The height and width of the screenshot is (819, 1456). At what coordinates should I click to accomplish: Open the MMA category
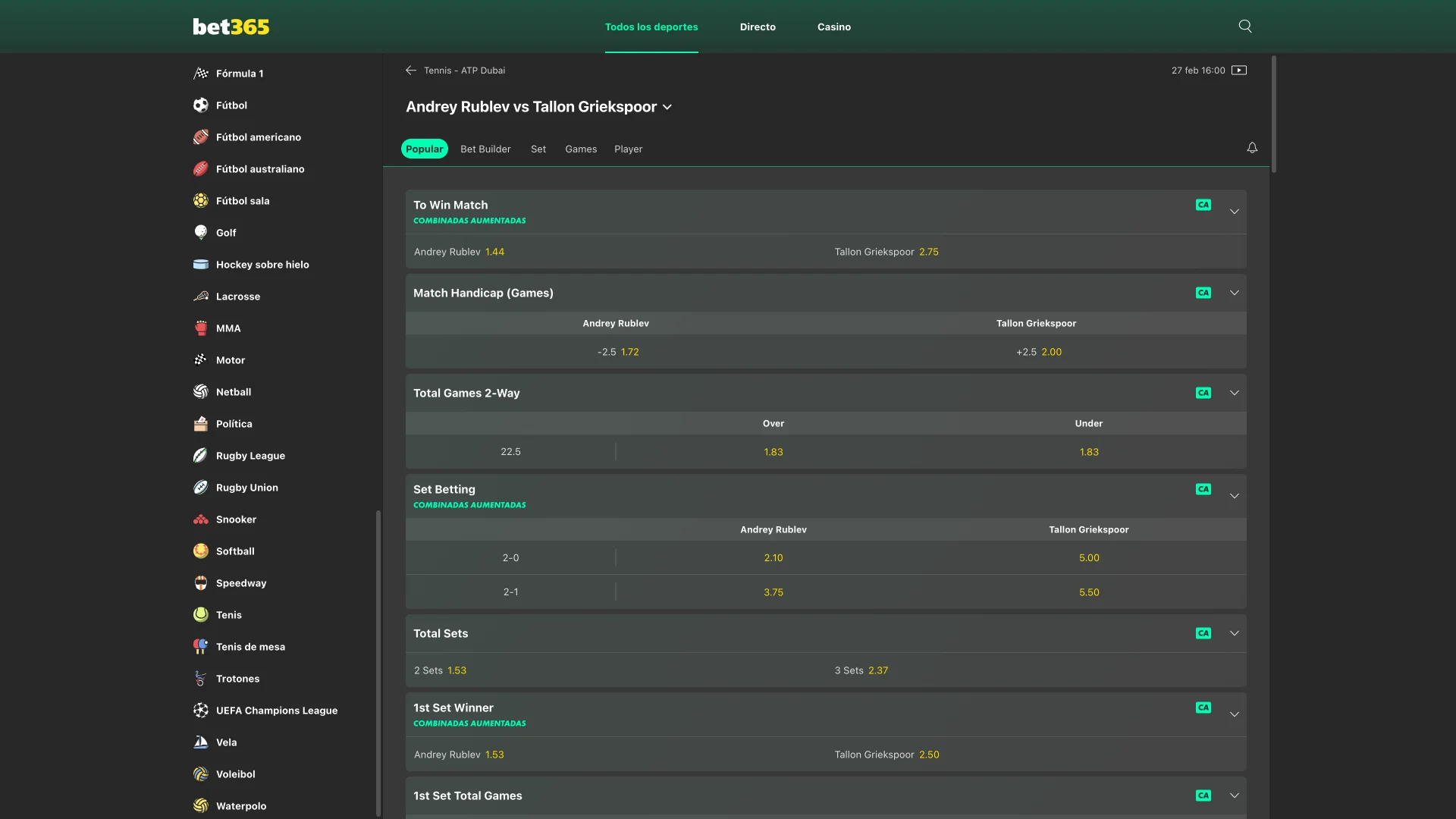click(227, 328)
